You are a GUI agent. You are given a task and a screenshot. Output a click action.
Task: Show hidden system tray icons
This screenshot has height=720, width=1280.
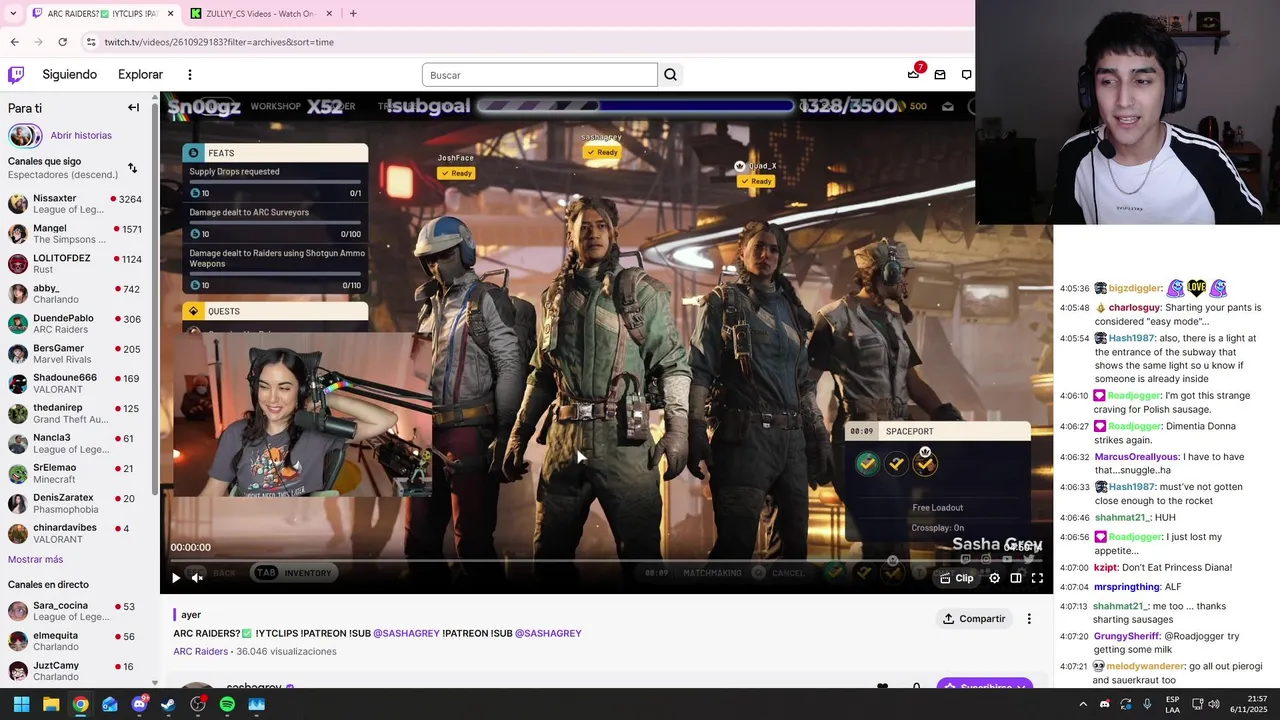click(1083, 704)
